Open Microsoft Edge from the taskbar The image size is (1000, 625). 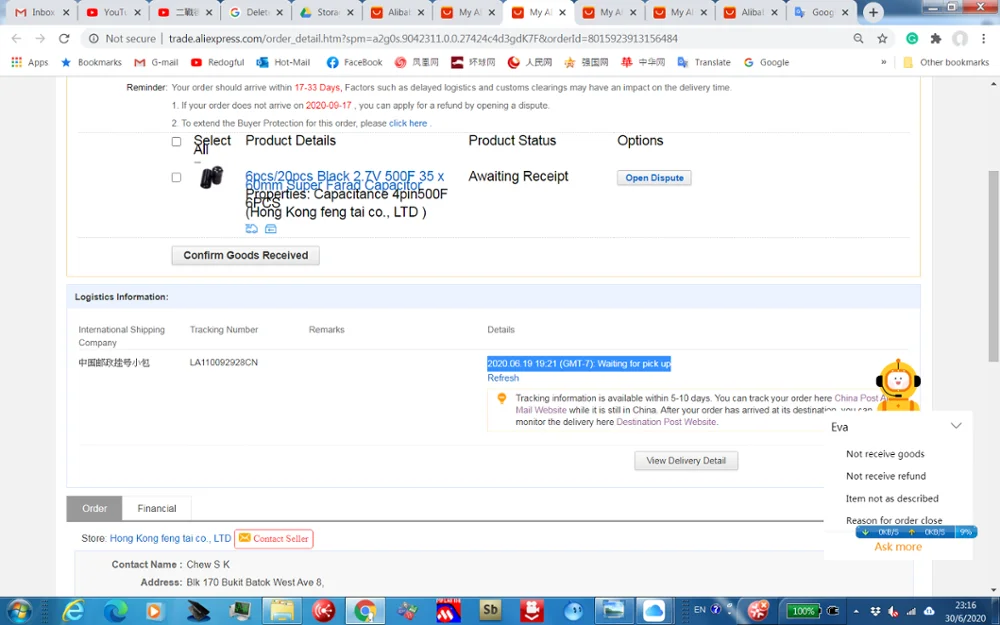coord(115,611)
